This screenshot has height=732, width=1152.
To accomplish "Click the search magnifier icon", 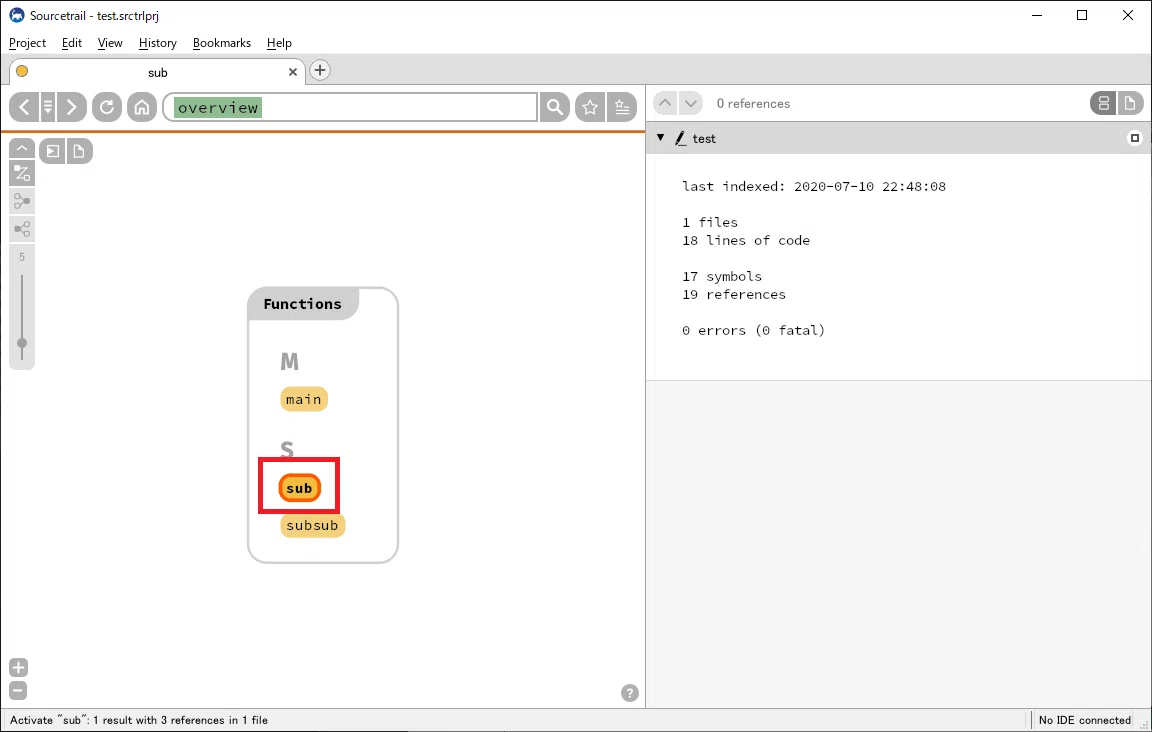I will pyautogui.click(x=555, y=107).
